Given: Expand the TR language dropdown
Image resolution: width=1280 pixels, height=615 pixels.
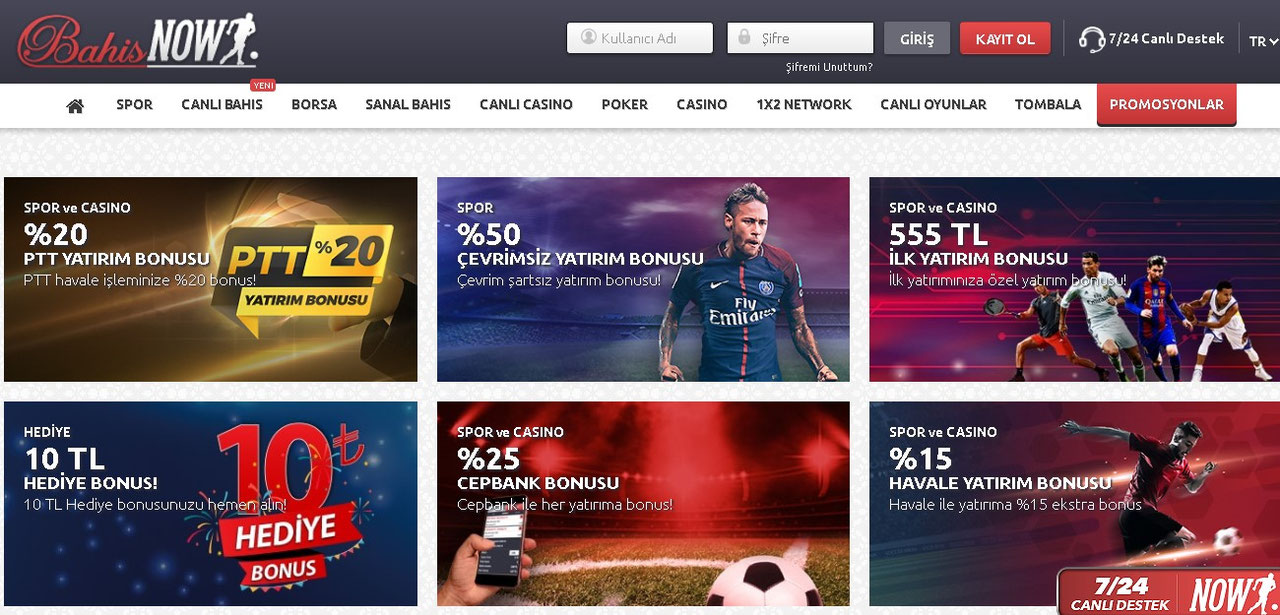Looking at the screenshot, I should tap(1263, 41).
